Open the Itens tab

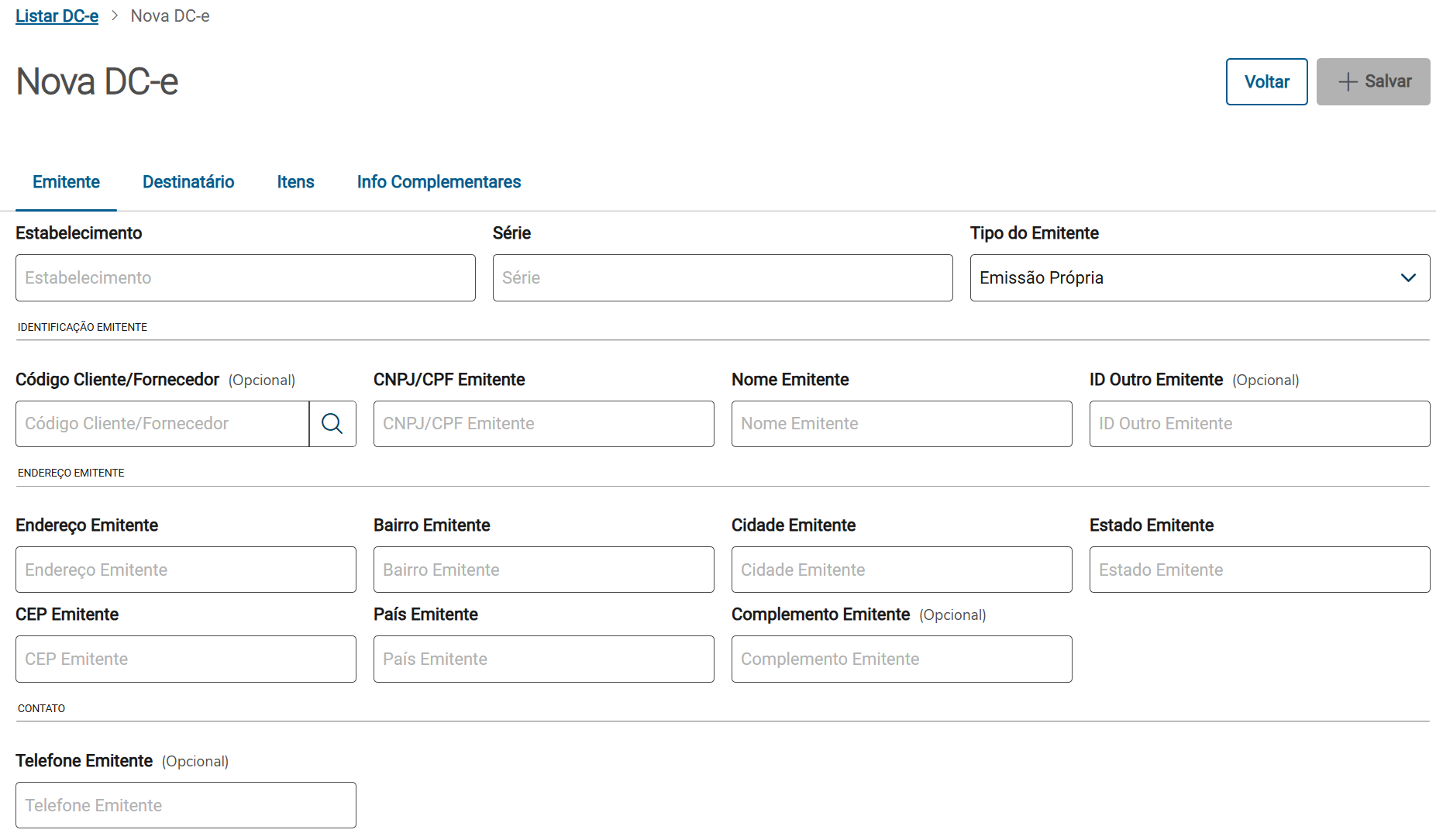coord(295,182)
